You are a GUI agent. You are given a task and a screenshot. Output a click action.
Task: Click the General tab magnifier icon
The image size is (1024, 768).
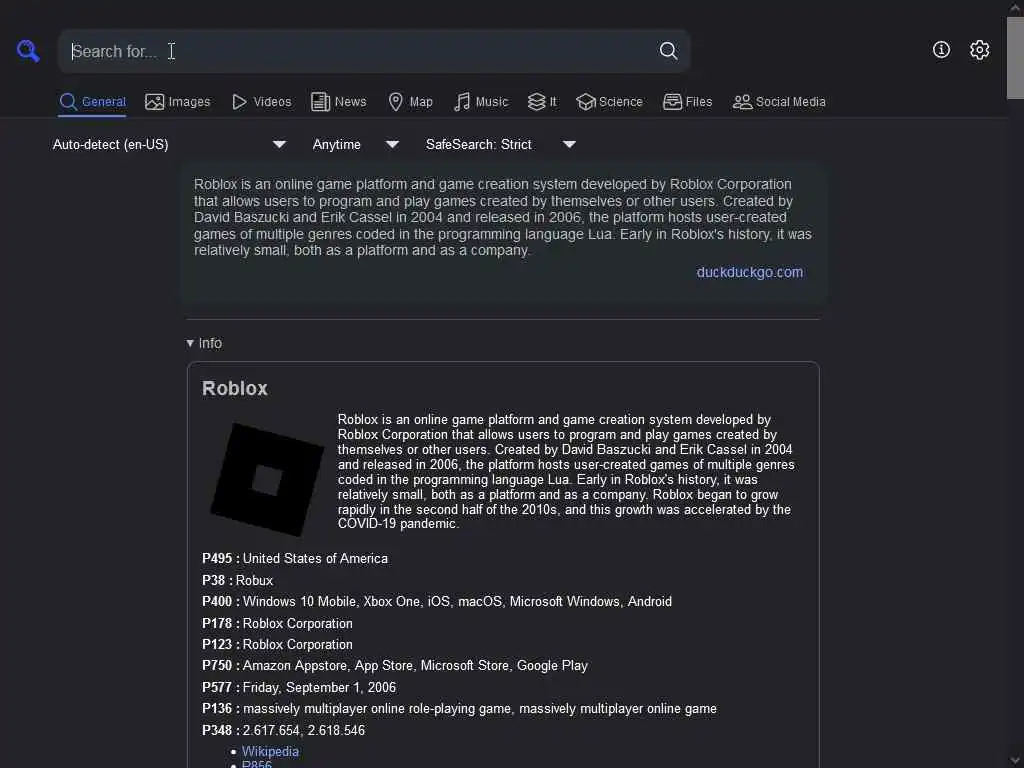click(x=68, y=102)
